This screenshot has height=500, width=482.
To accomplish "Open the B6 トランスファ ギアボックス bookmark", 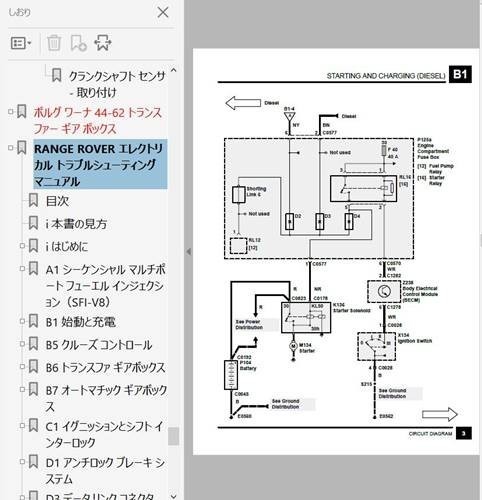I will (x=105, y=367).
